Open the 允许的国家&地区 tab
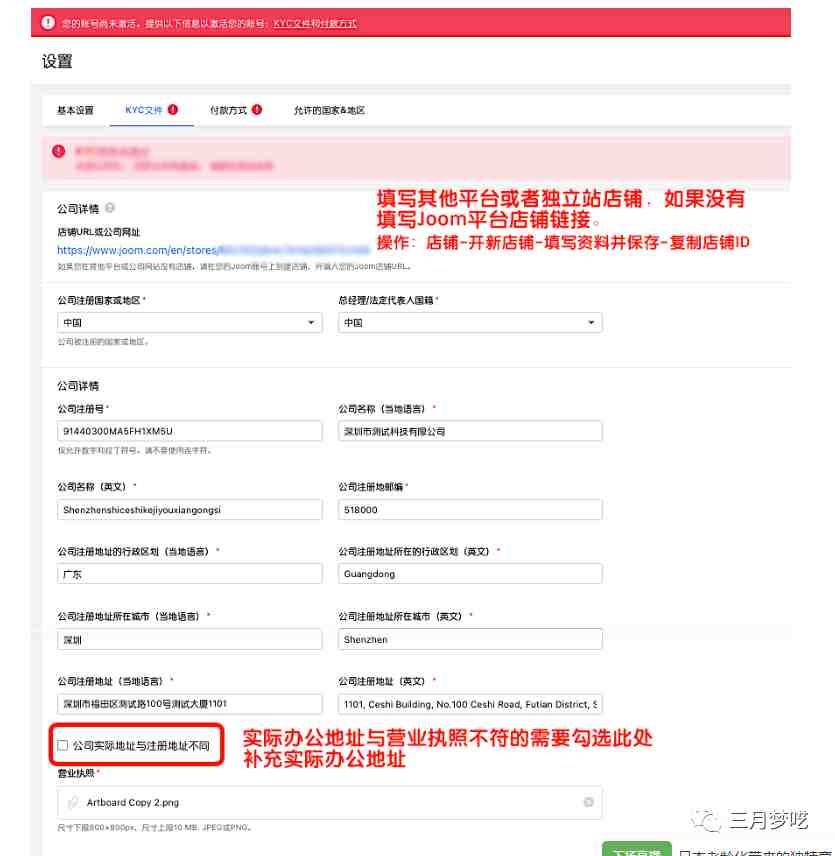835x856 pixels. click(x=329, y=110)
